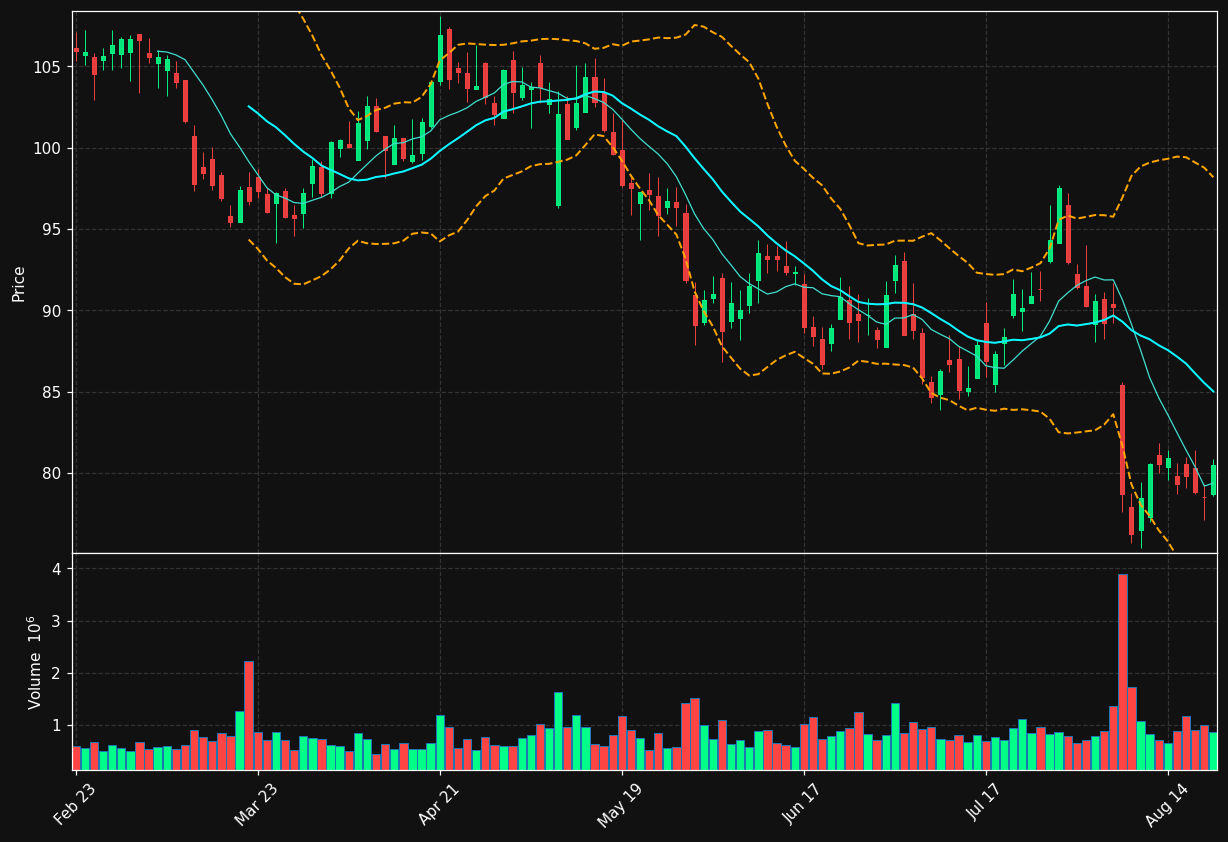Select the large red candlestick dropping to 76 in August

coord(1122,448)
